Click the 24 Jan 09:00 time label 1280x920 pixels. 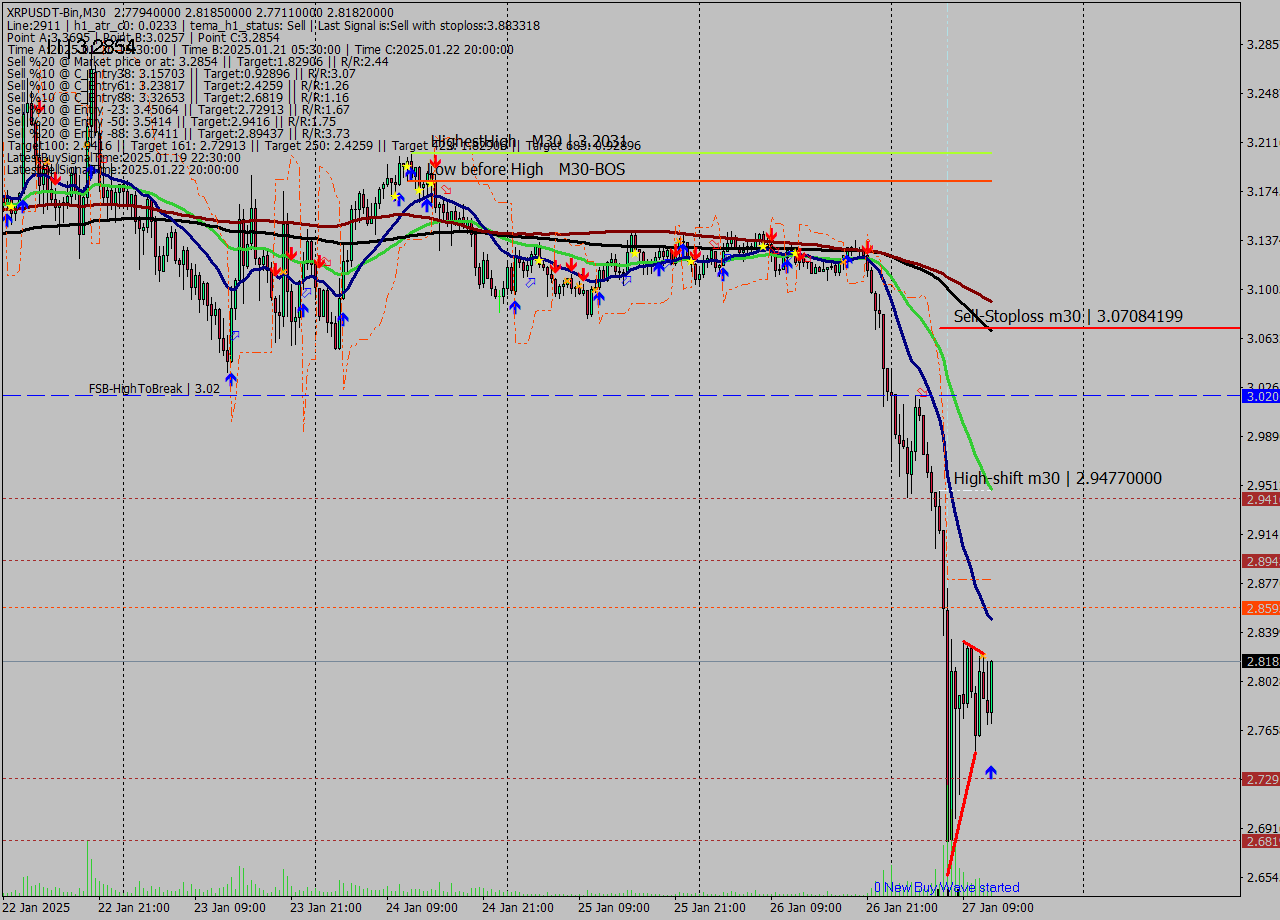click(x=421, y=908)
